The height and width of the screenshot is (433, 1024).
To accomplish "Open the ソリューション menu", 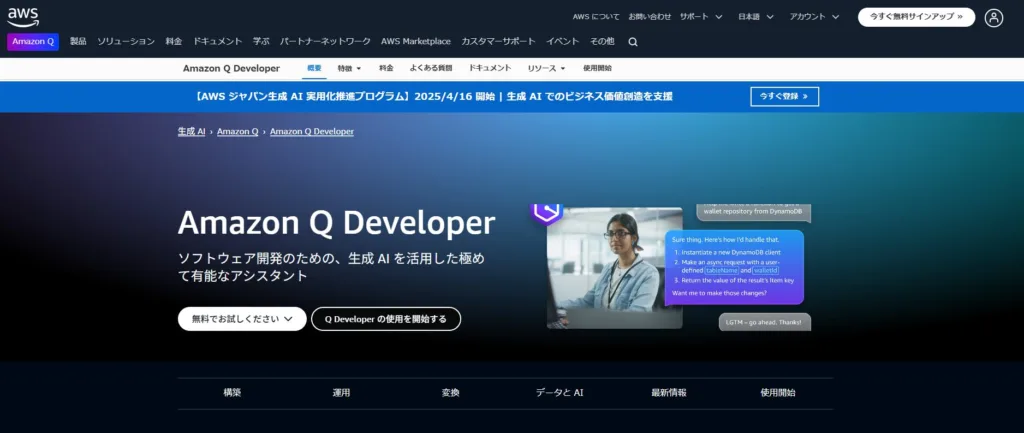I will point(126,41).
